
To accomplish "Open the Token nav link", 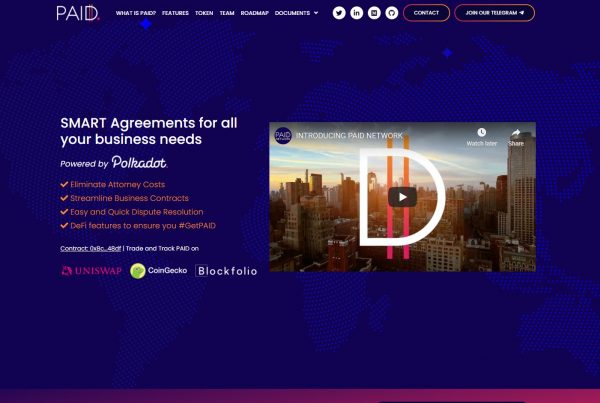I will (x=204, y=13).
